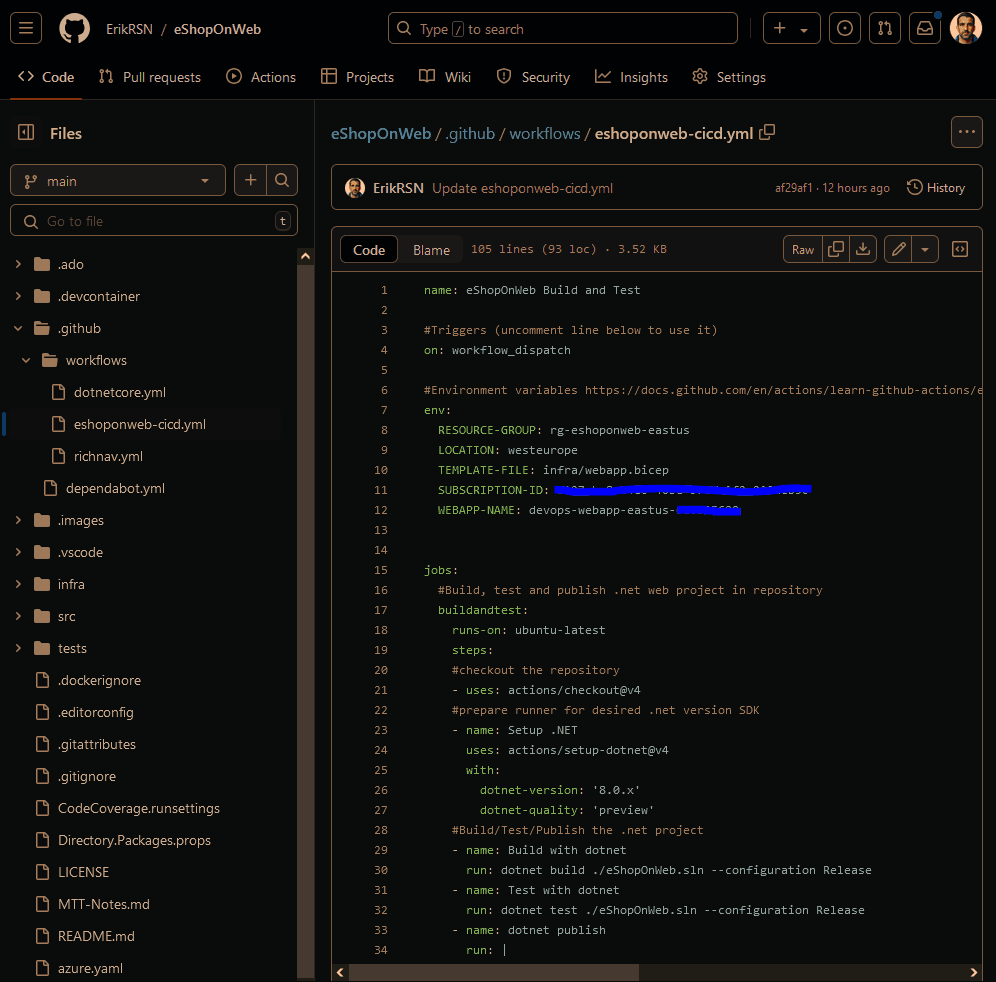Open the main branch selector dropdown
The height and width of the screenshot is (982, 996).
coord(118,181)
